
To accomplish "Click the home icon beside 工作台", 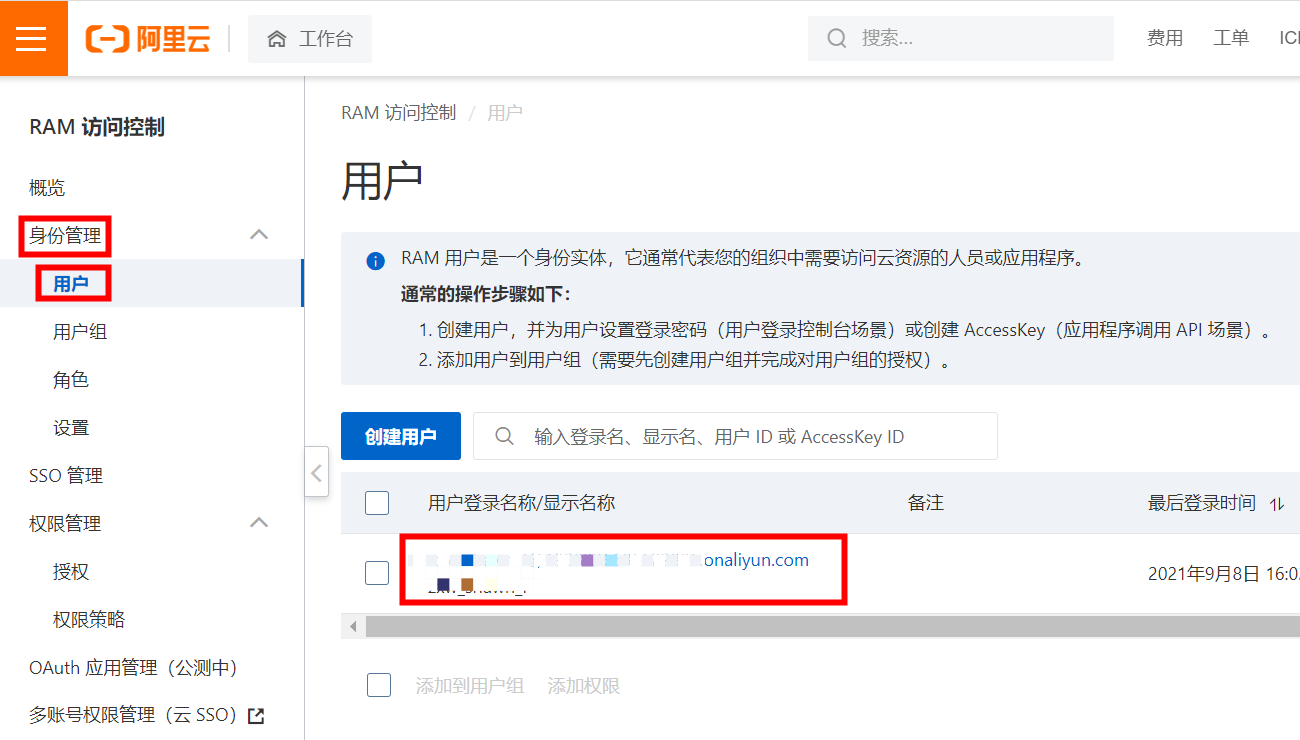I will coord(277,39).
